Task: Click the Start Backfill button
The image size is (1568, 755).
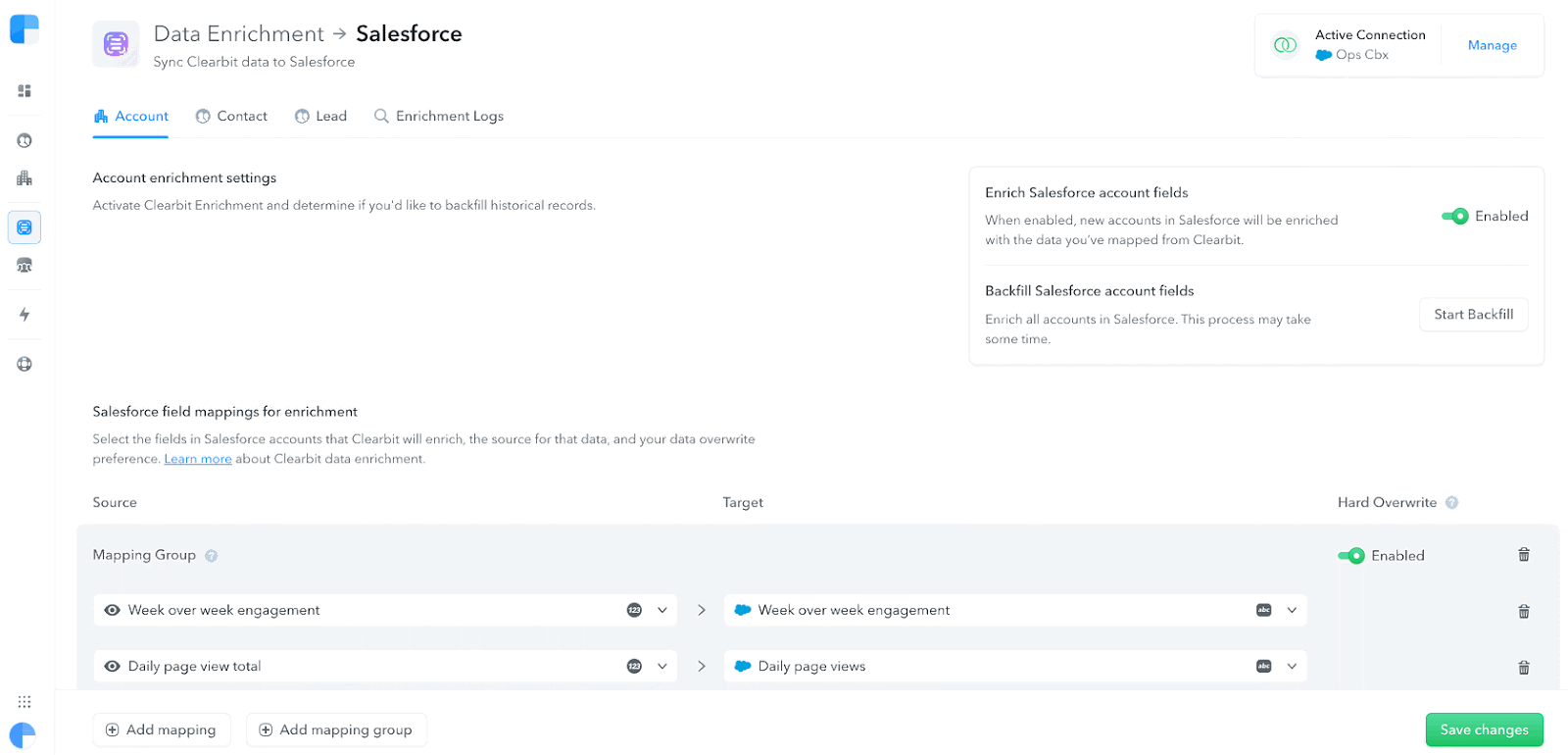Action: coord(1473,315)
